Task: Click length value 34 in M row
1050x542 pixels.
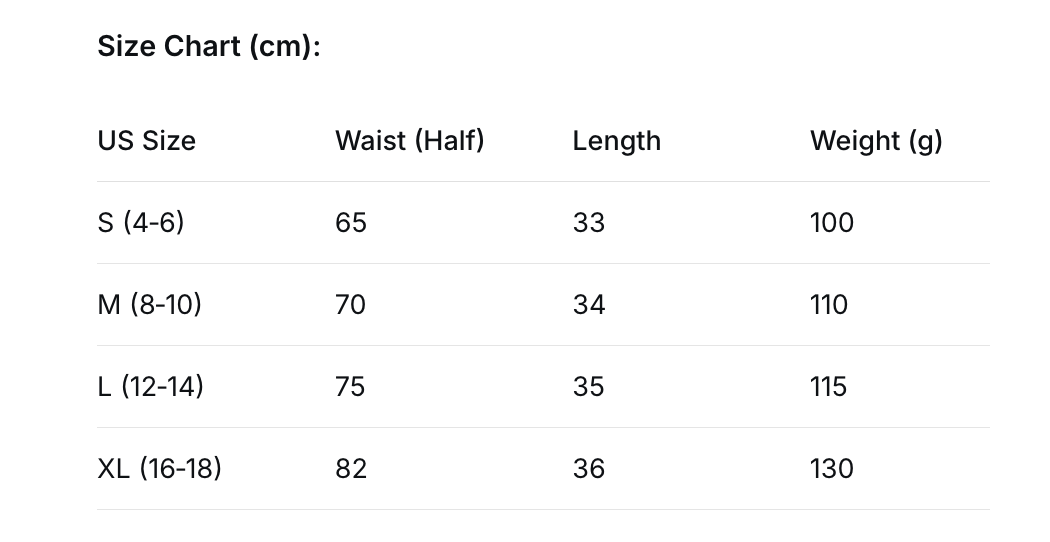Action: (589, 305)
